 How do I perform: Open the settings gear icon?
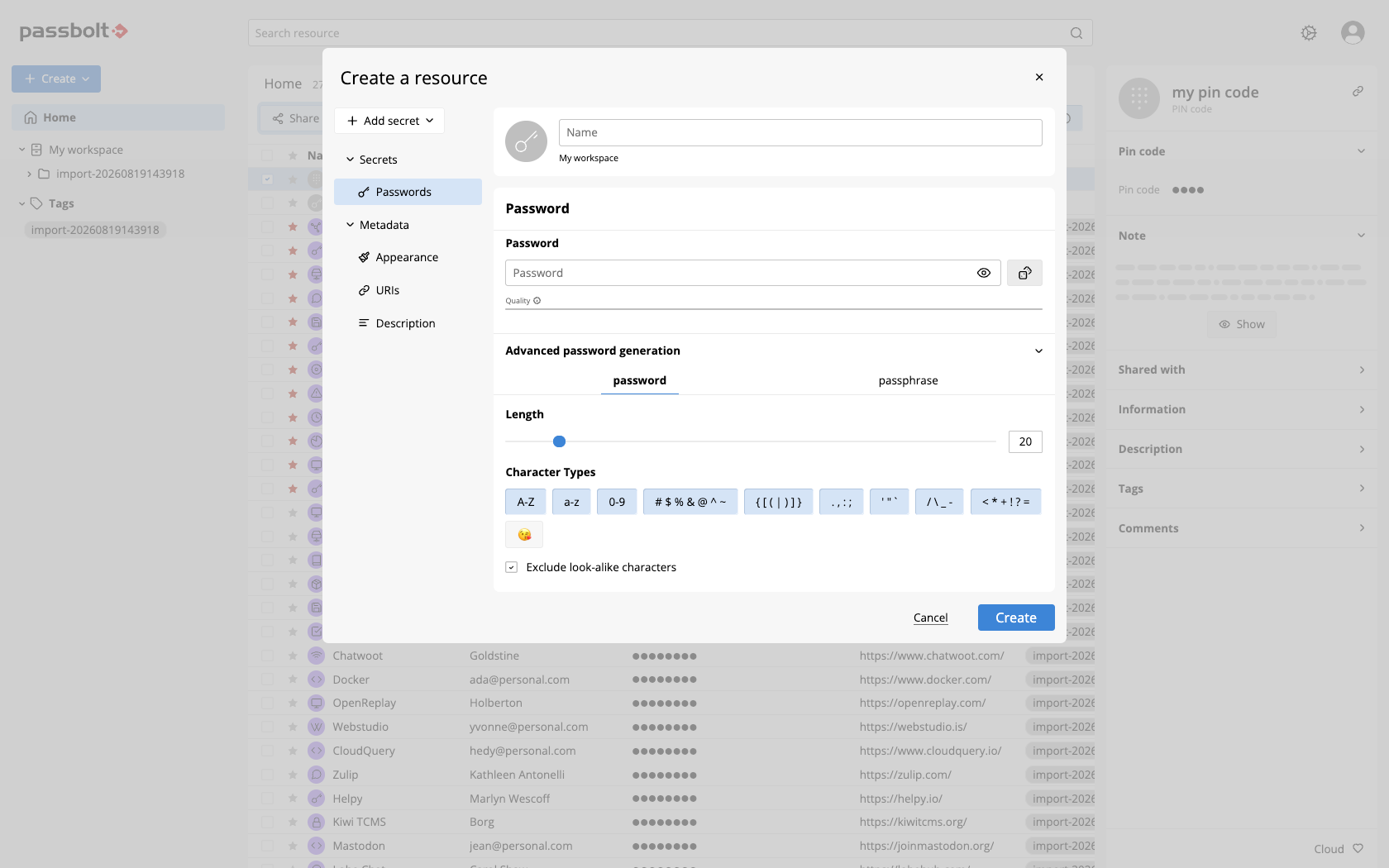coord(1309,33)
